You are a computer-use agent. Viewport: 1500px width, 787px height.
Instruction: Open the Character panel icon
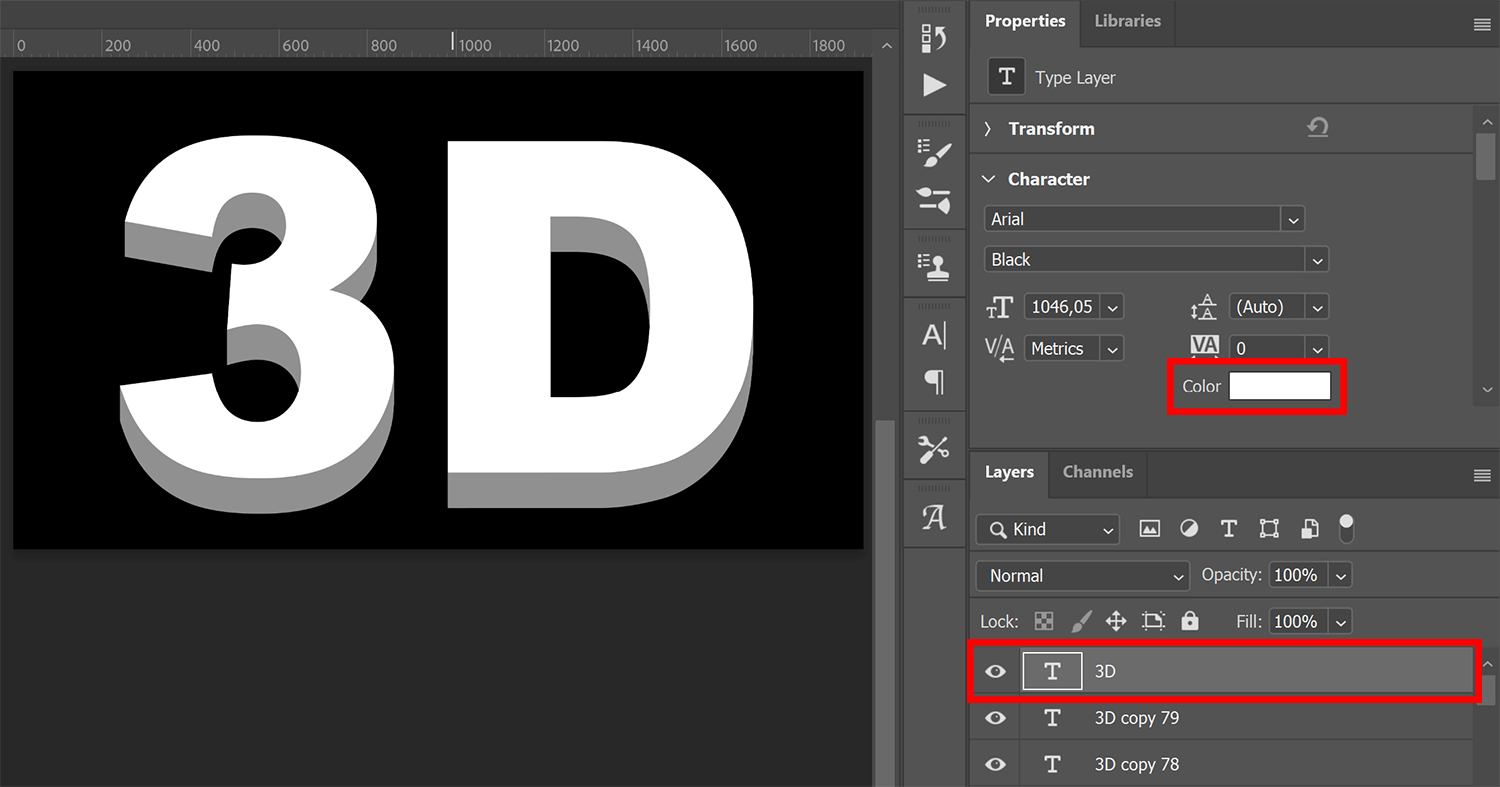point(934,335)
